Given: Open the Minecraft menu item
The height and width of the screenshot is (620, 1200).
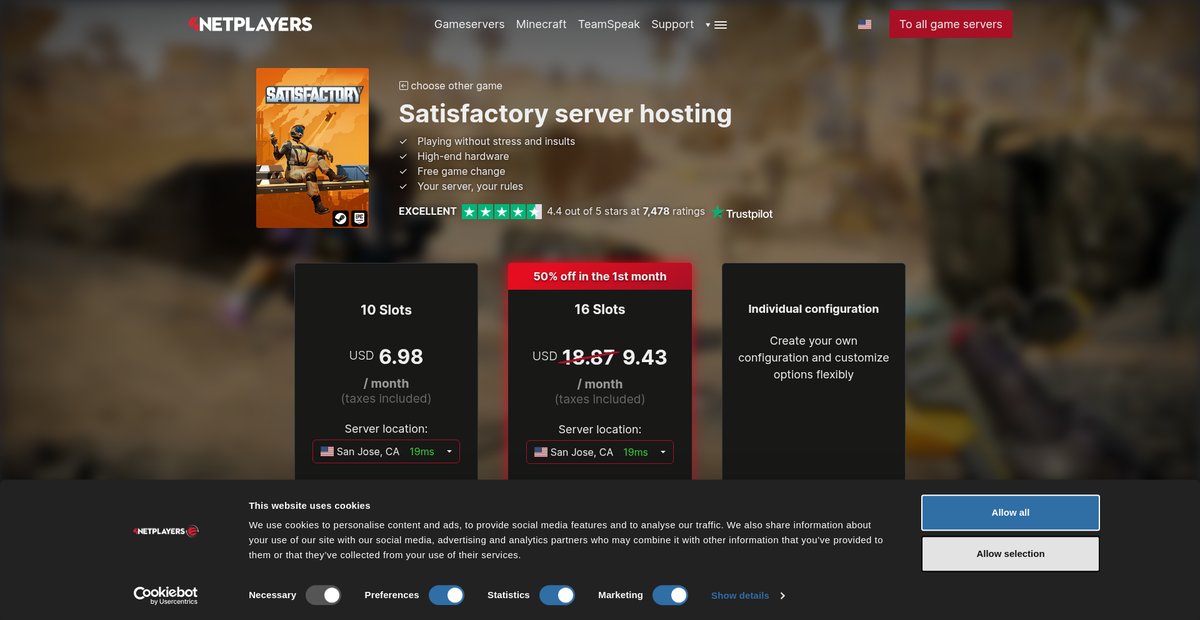Looking at the screenshot, I should point(541,24).
